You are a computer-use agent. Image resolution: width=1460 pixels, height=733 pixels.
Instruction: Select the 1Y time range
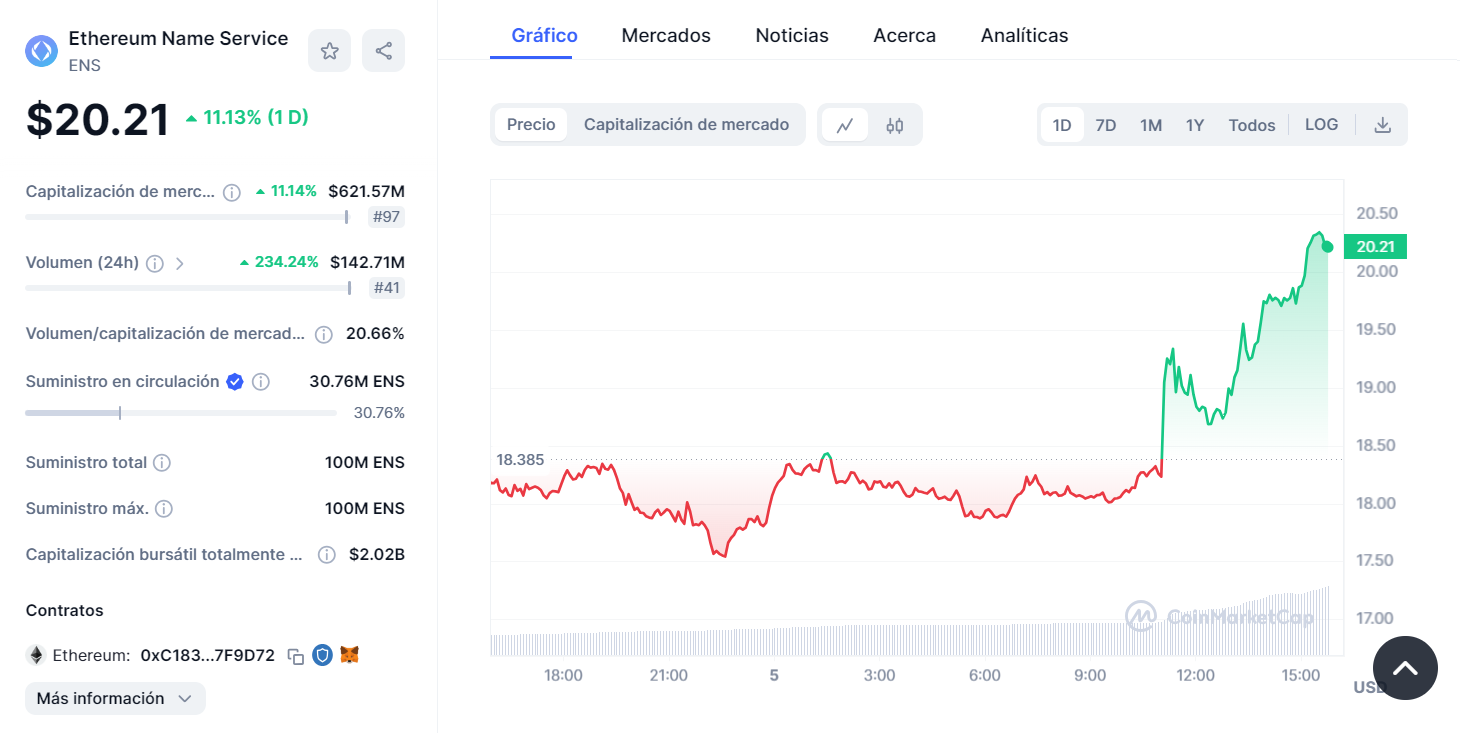(x=1195, y=125)
